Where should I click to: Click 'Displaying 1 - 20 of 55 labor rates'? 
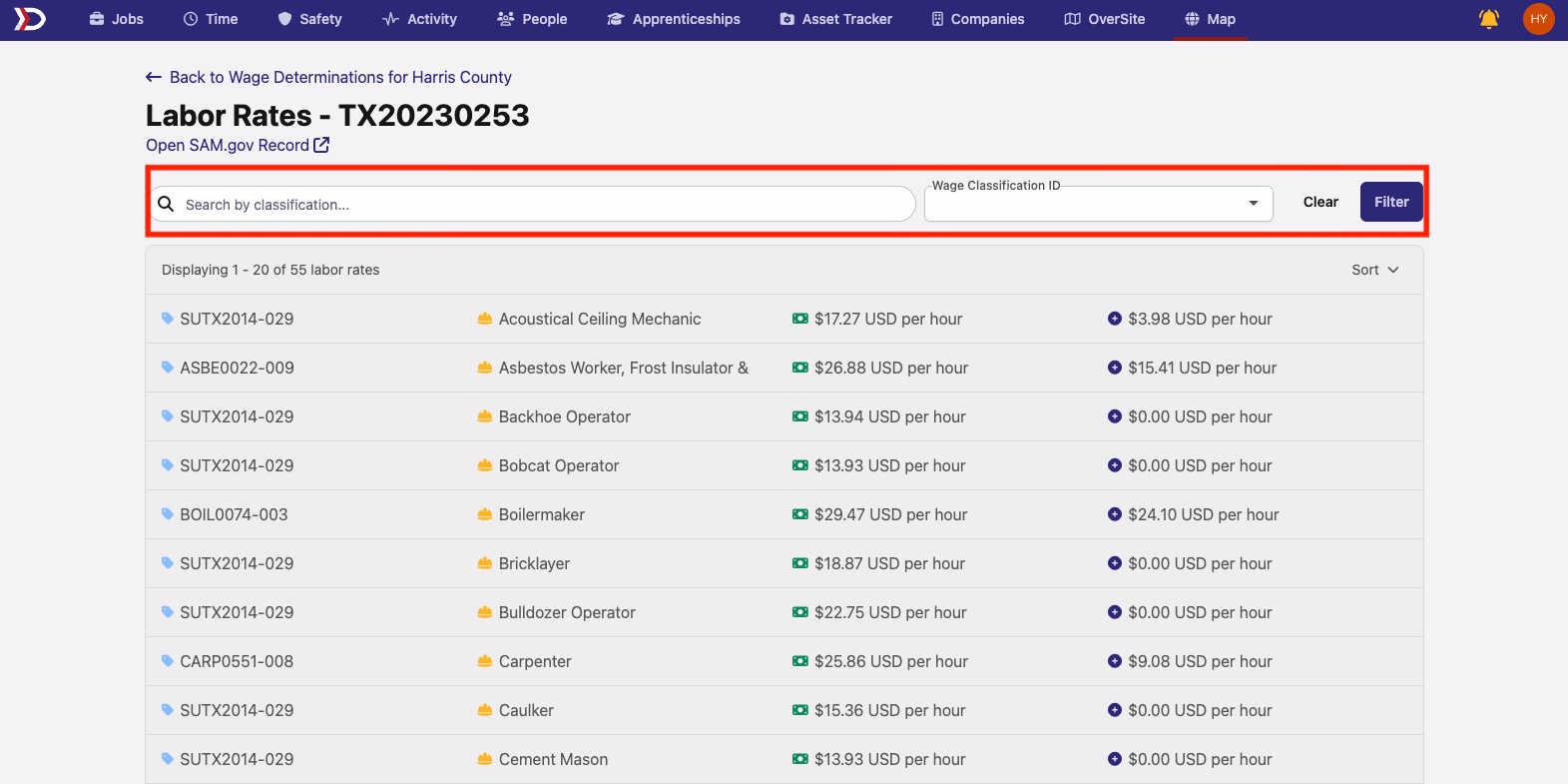(270, 270)
